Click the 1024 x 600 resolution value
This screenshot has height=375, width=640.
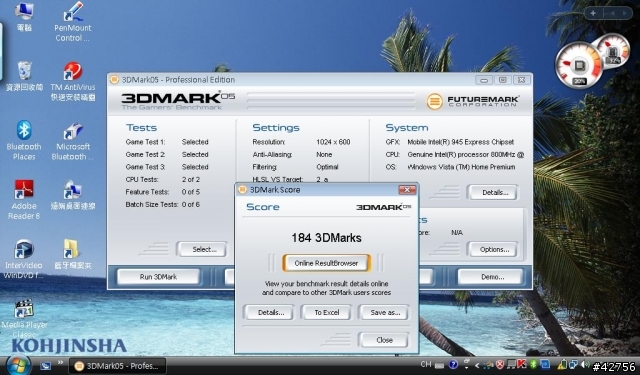[333, 142]
